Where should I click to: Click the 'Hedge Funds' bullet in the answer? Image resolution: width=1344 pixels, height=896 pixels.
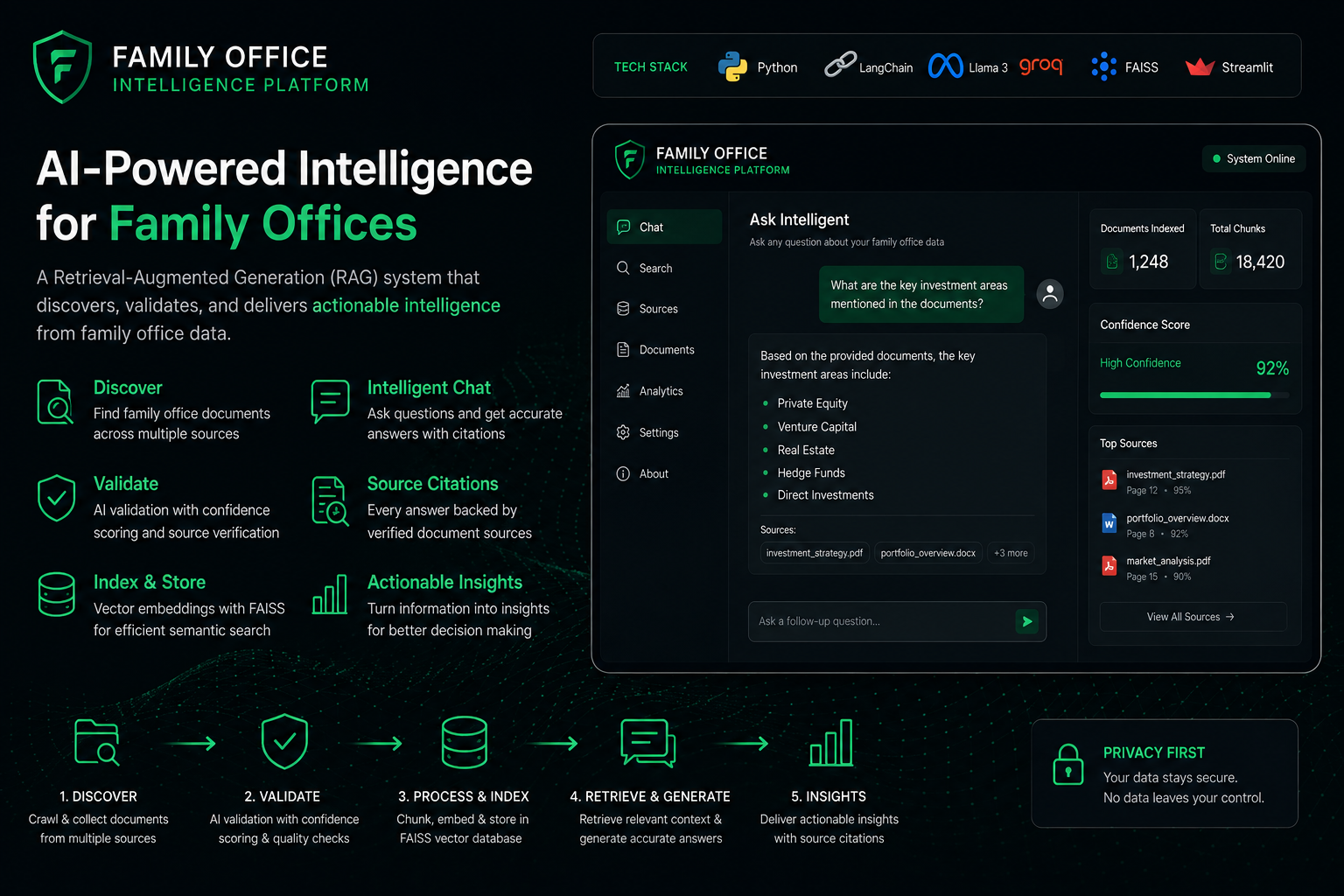coord(811,472)
